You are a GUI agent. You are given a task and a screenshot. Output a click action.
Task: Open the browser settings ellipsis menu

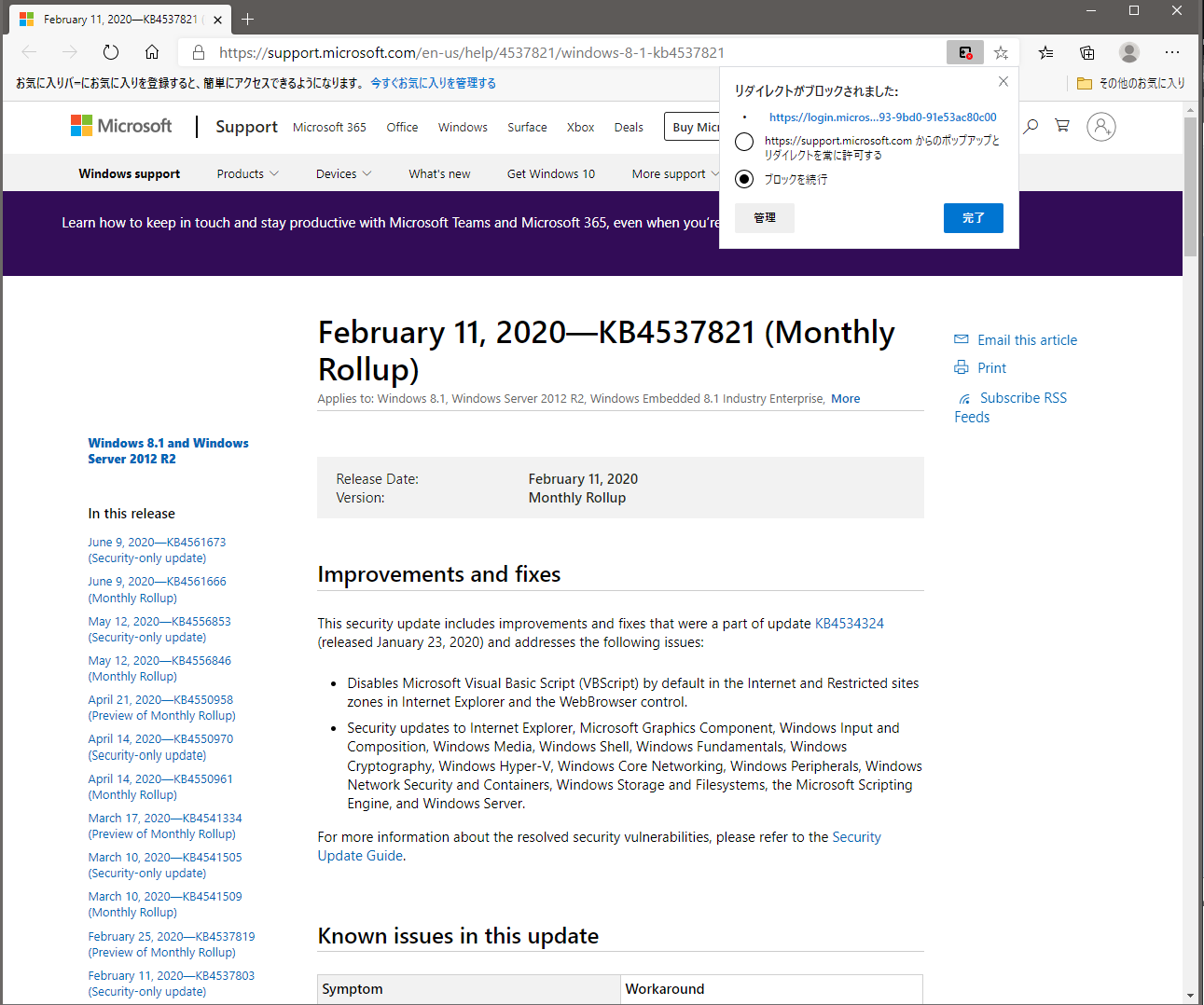click(1172, 52)
